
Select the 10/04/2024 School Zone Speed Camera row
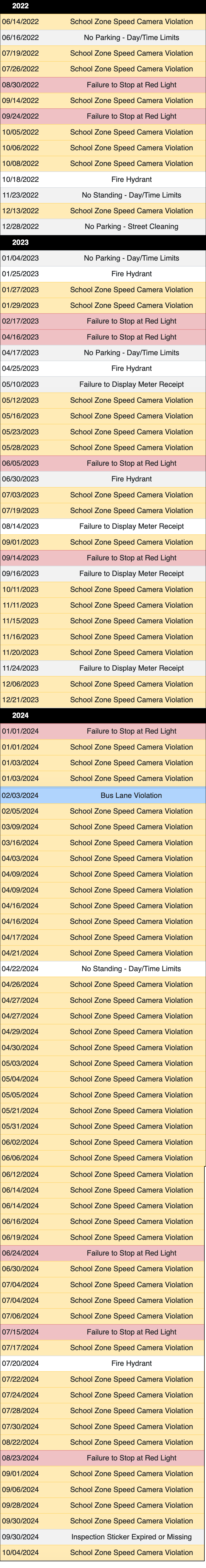click(x=102, y=1552)
